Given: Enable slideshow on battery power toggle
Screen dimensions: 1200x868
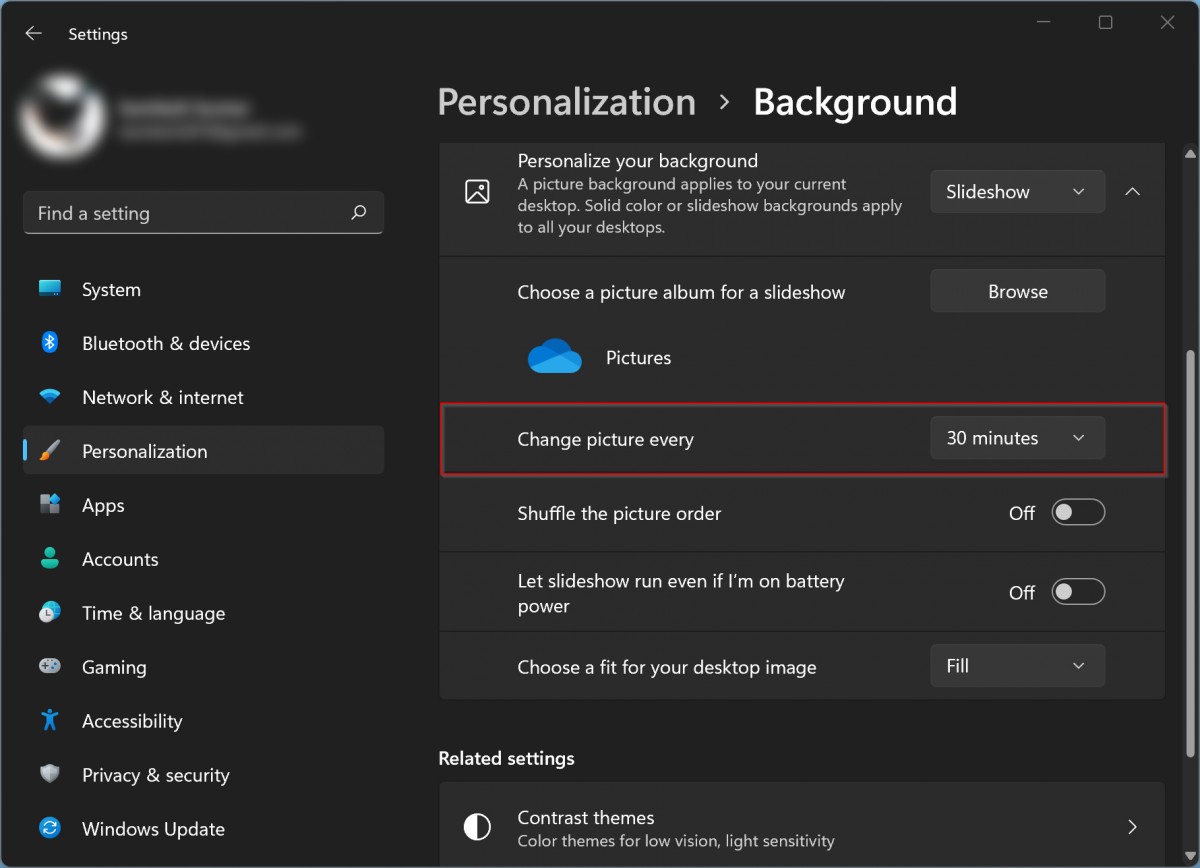Looking at the screenshot, I should (x=1078, y=592).
